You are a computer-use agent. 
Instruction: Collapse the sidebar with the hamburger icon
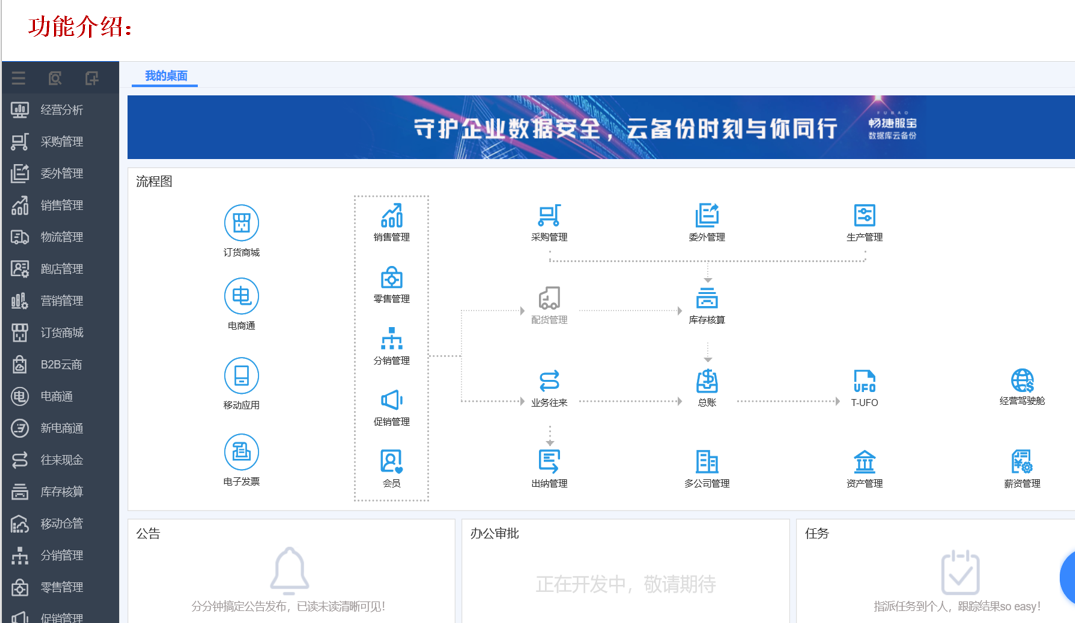pyautogui.click(x=18, y=78)
